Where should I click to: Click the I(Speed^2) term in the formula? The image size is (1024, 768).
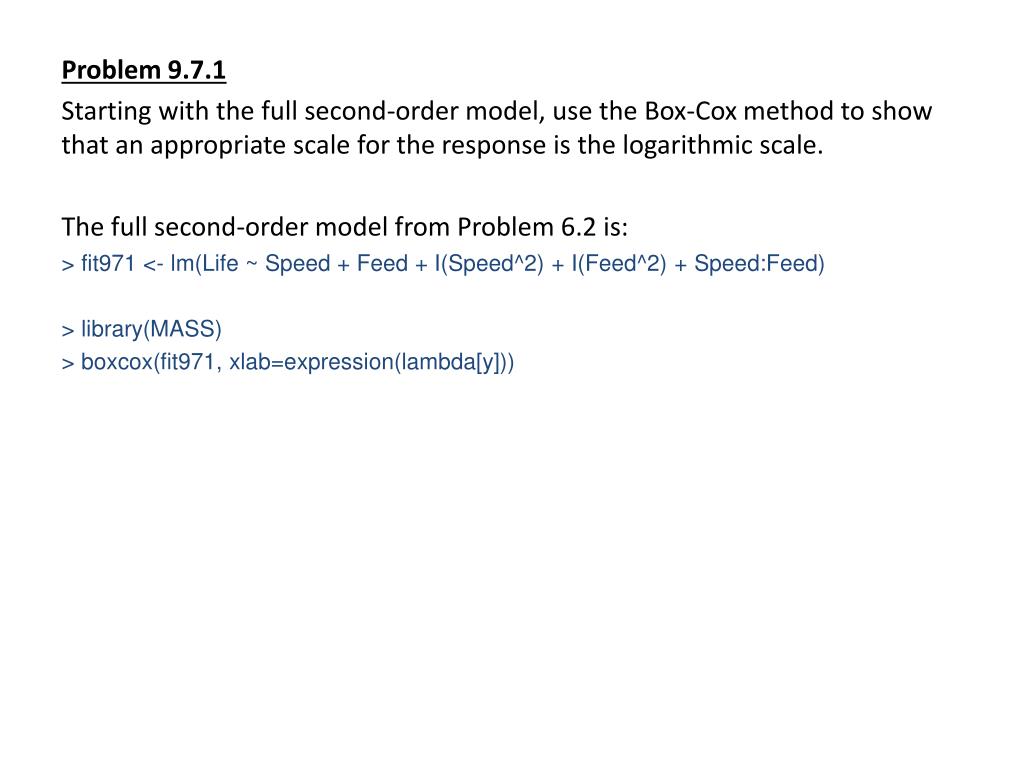488,263
